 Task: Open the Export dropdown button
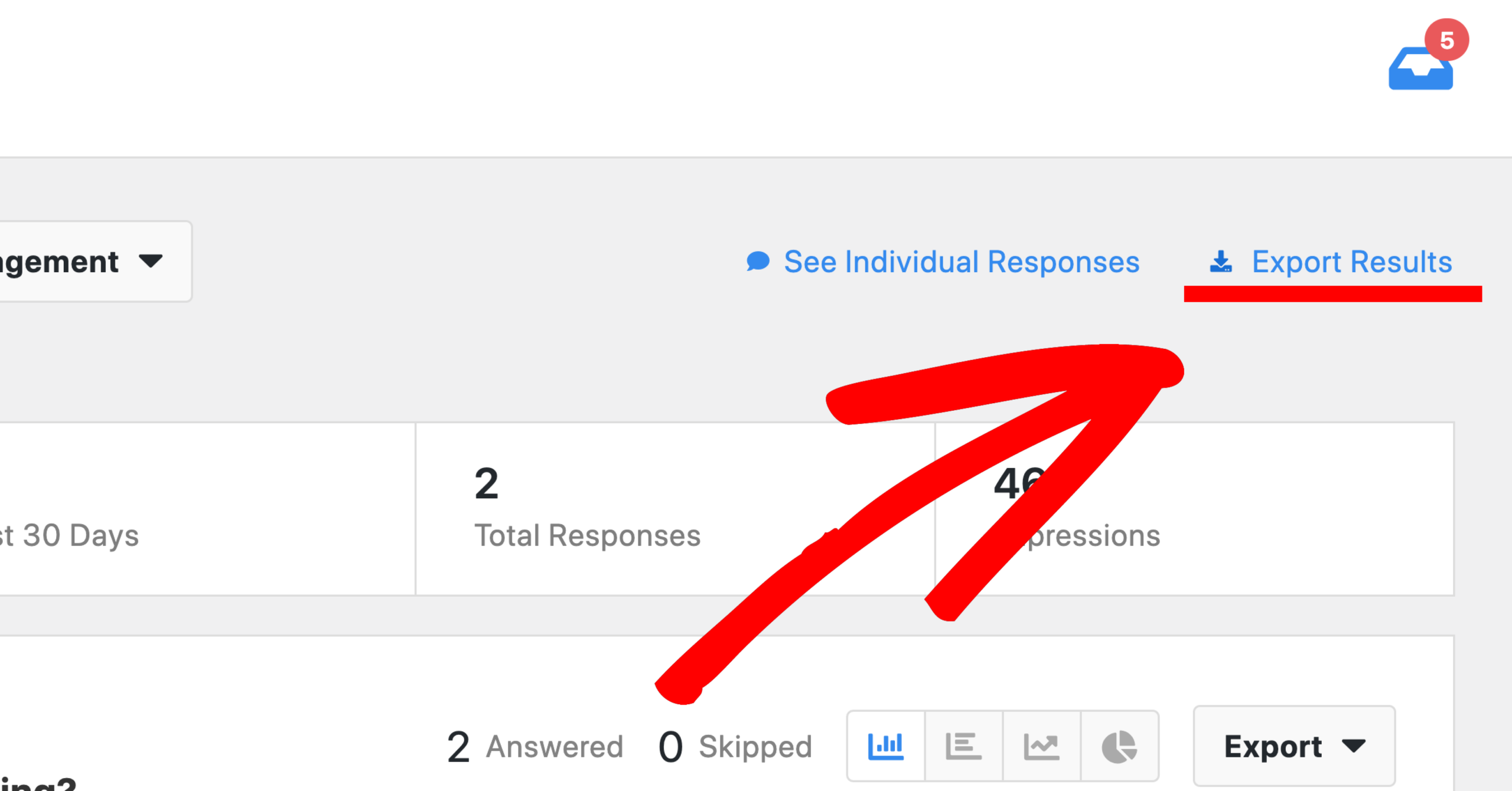pyautogui.click(x=1294, y=746)
